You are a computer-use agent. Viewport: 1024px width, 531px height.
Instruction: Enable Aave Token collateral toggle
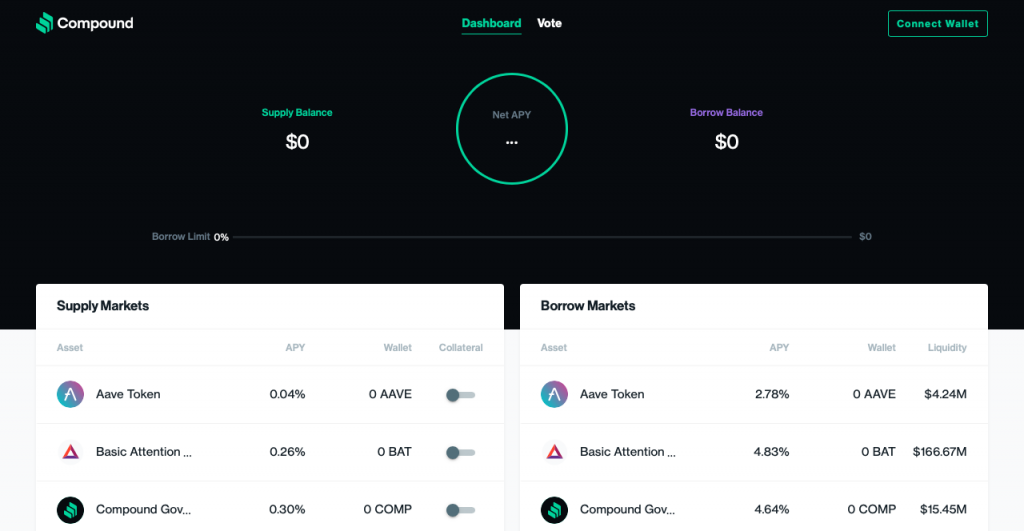coord(460,395)
